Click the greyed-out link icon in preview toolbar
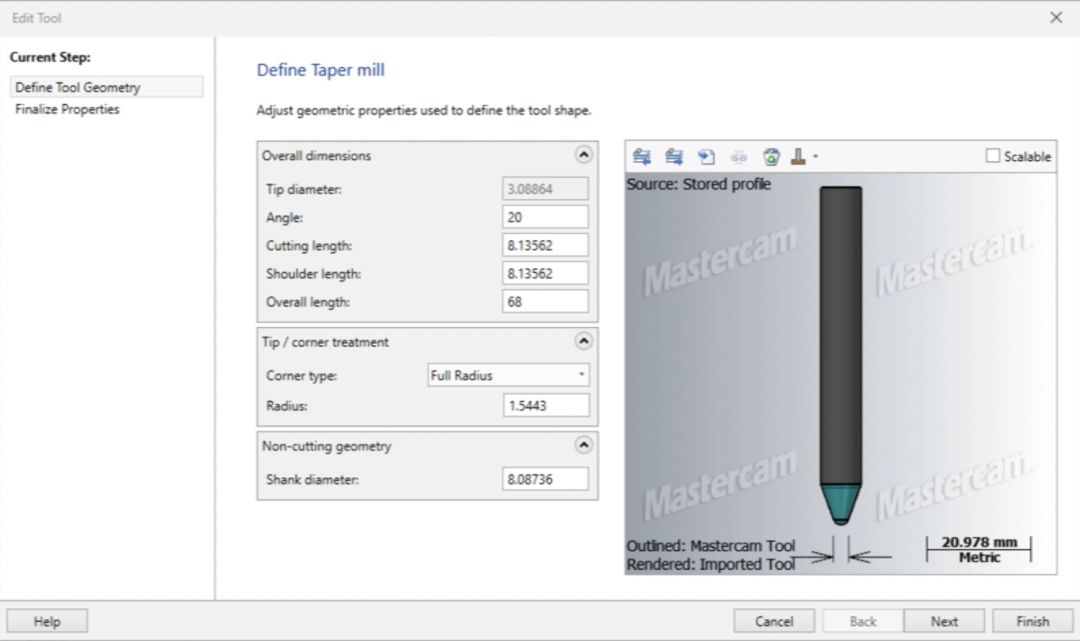The width and height of the screenshot is (1080, 641). (x=739, y=157)
